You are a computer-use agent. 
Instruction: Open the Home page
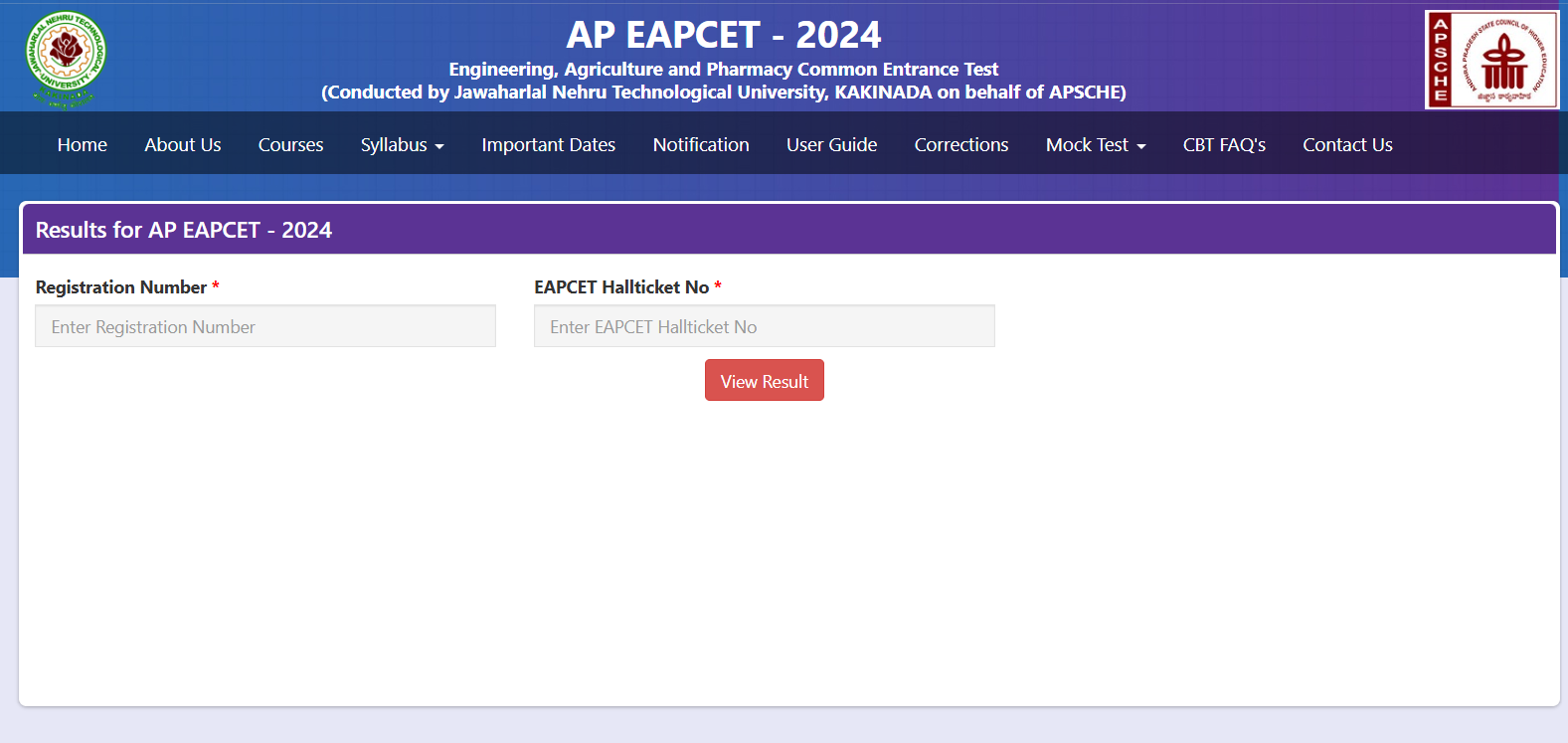83,144
